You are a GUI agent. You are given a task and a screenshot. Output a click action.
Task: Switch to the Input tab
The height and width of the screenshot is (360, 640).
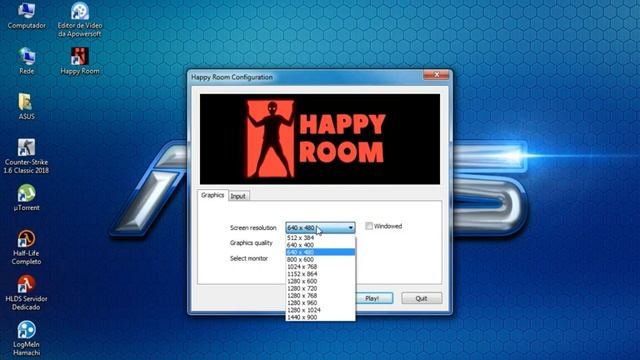click(x=238, y=196)
